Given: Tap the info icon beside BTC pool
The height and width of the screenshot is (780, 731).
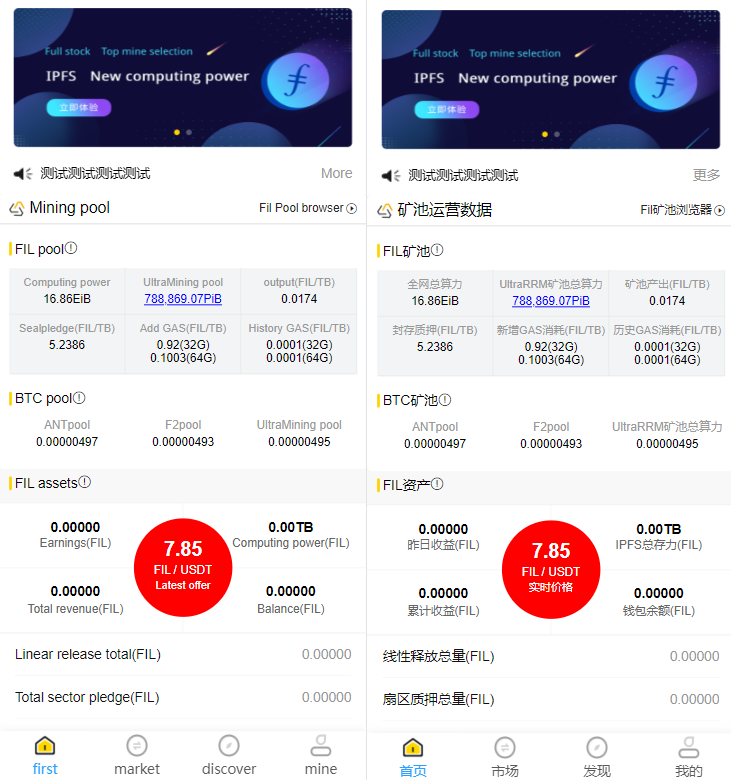Looking at the screenshot, I should [80, 397].
